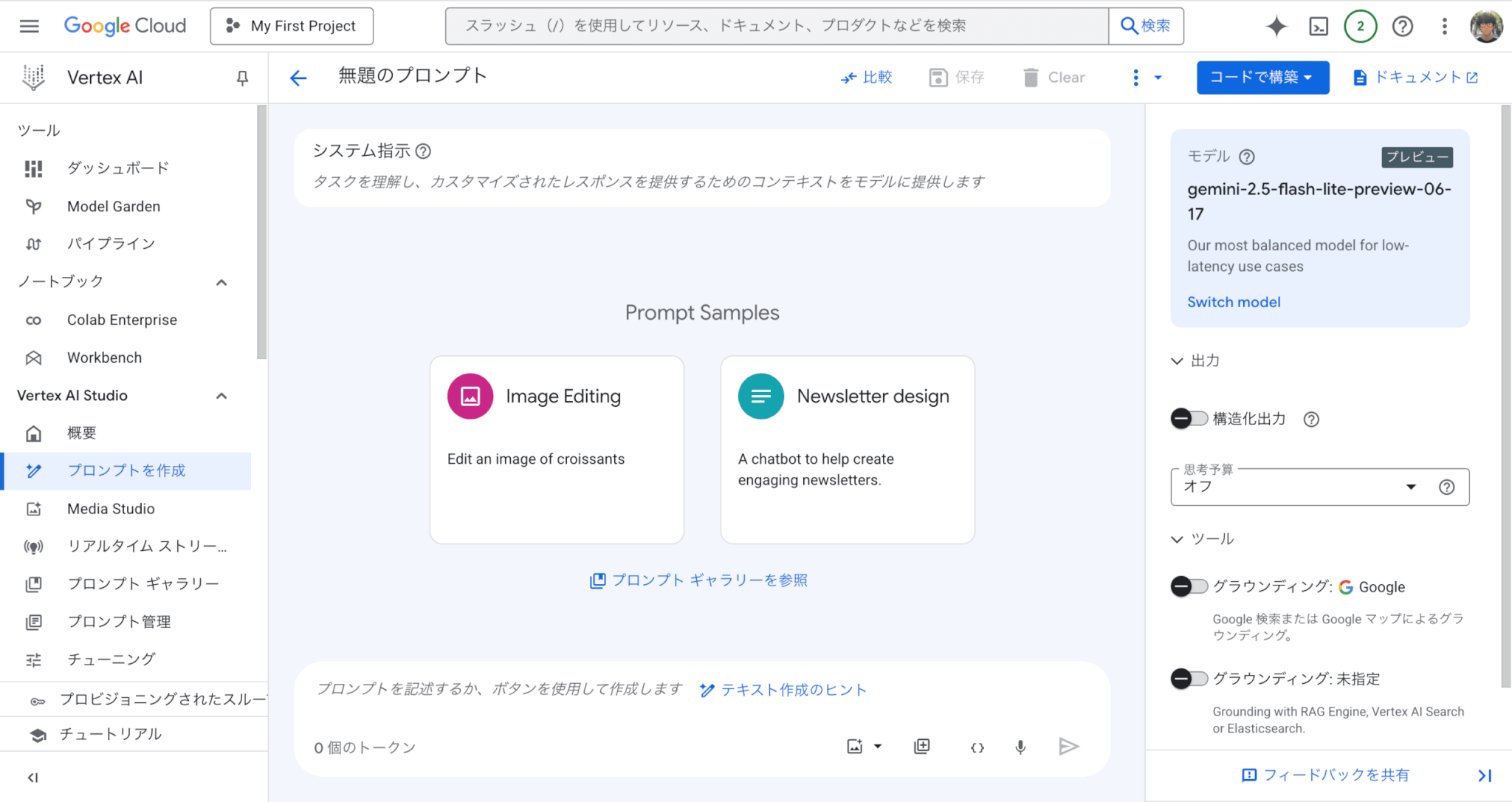This screenshot has width=1512, height=802.
Task: Click the structured output help icon
Action: pos(1311,419)
